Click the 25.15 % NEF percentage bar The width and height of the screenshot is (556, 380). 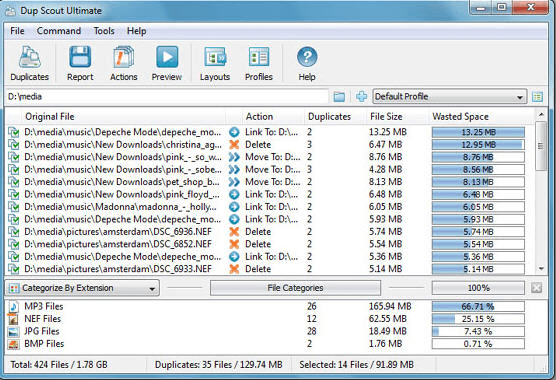pyautogui.click(x=478, y=319)
